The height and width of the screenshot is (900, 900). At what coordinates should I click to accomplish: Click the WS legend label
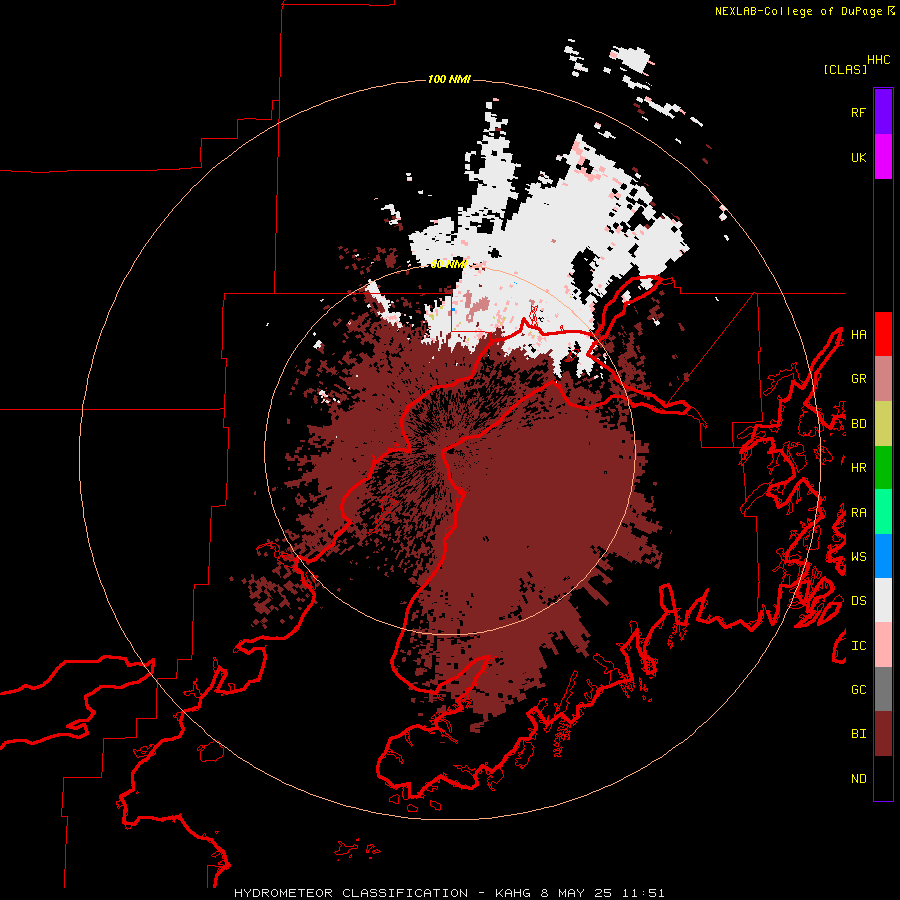click(858, 557)
